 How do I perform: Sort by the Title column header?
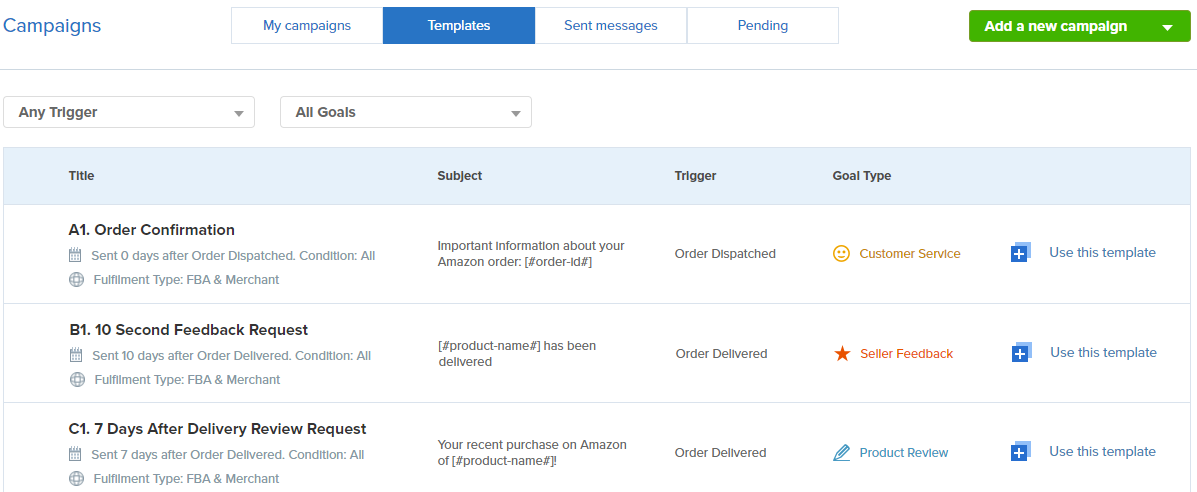(81, 176)
